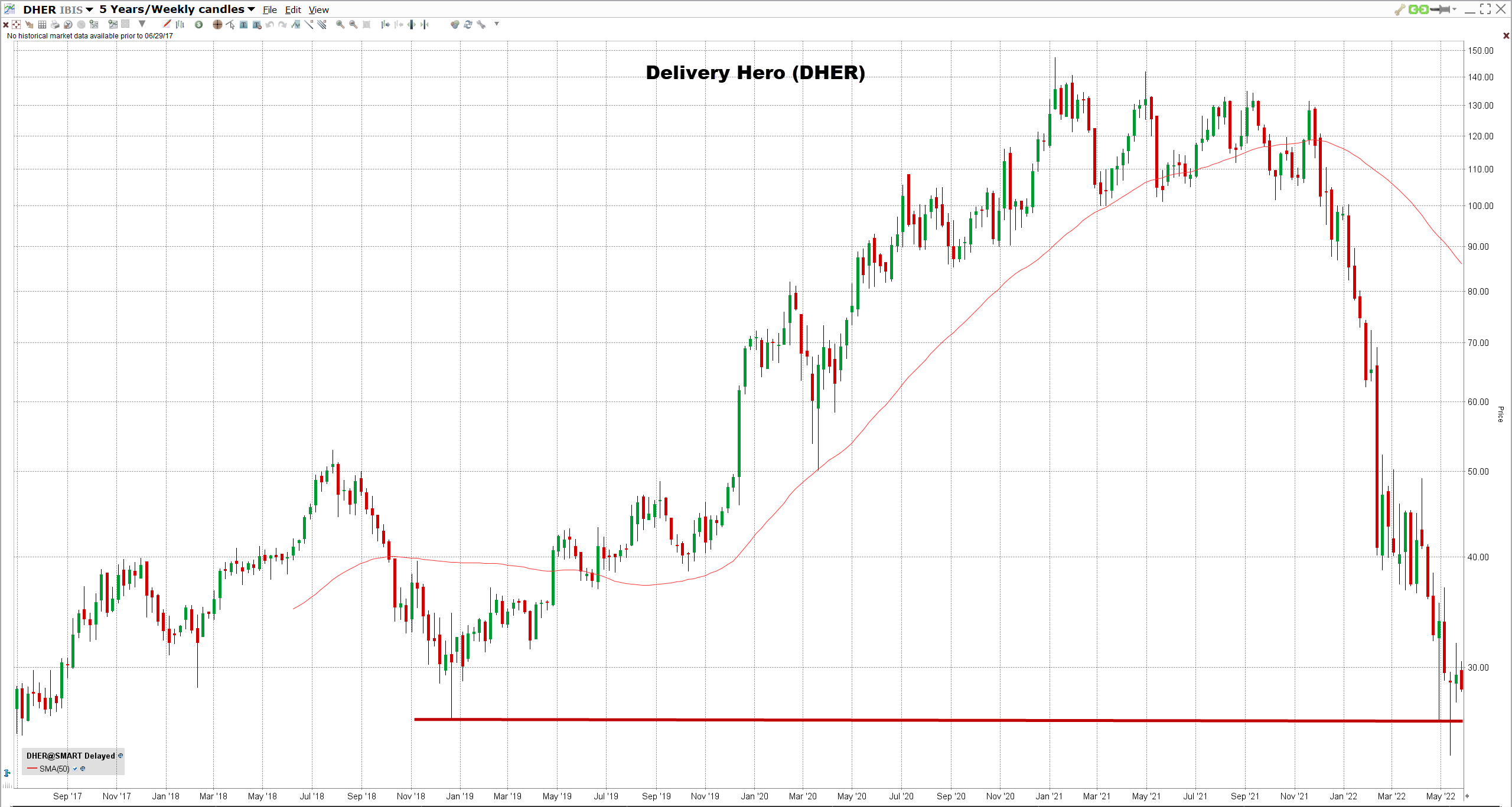
Task: Click the 150.00 price axis label
Action: [x=1481, y=51]
